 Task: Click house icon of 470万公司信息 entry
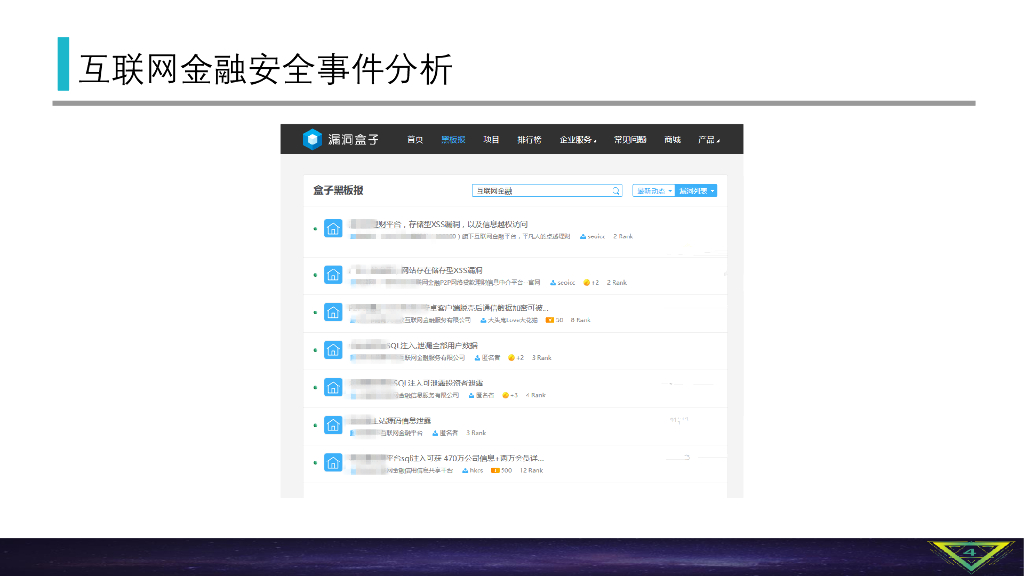[333, 463]
